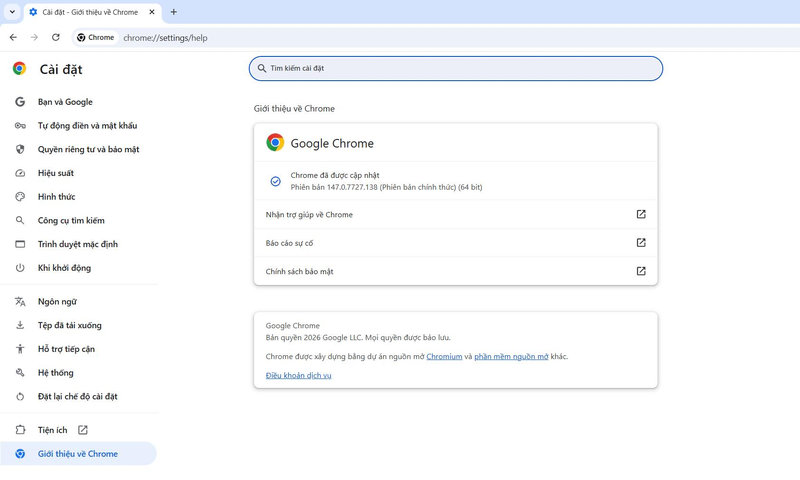
Task: Click the translate icon for Ngôn ngữ
Action: point(20,302)
